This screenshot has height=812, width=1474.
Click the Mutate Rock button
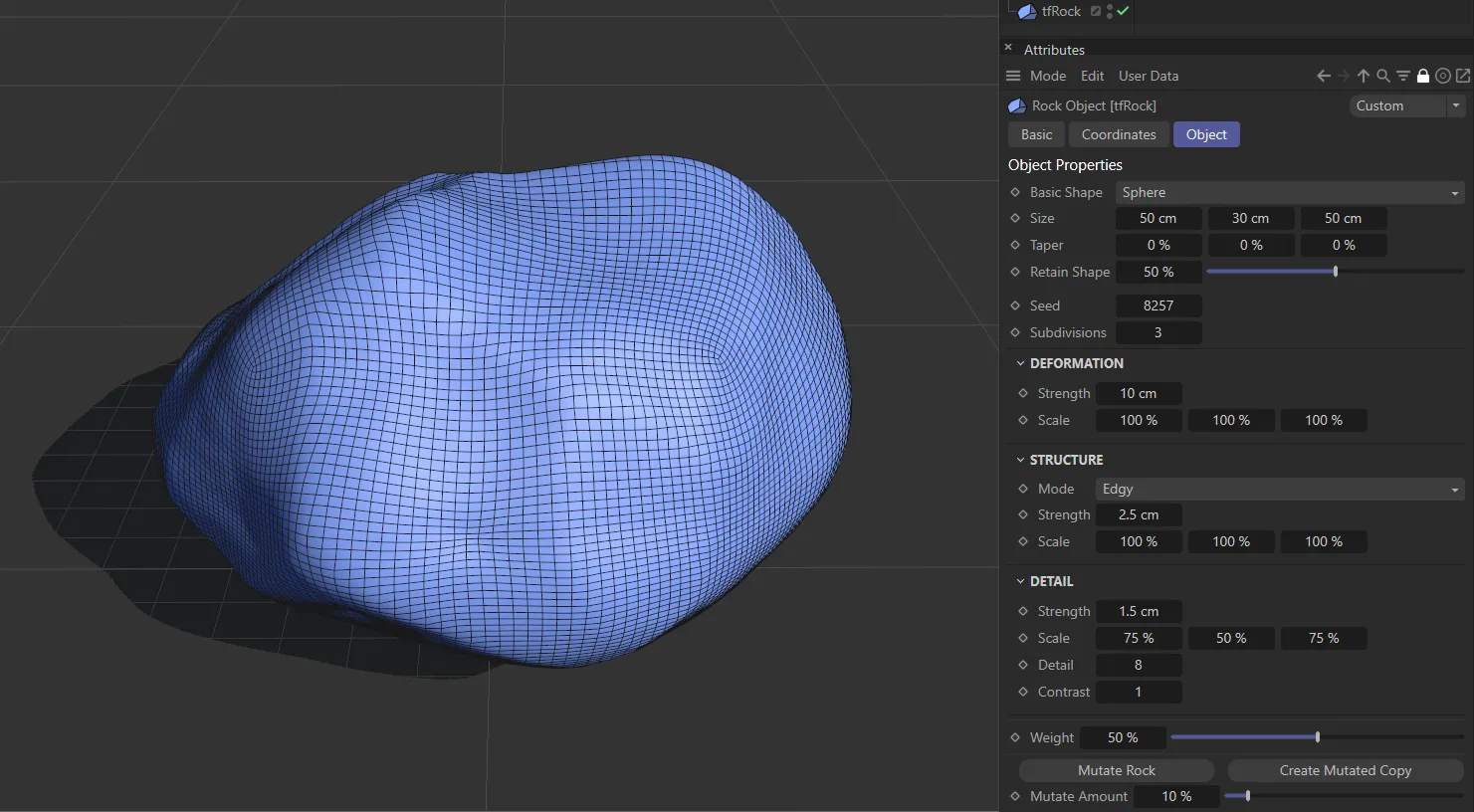point(1116,770)
